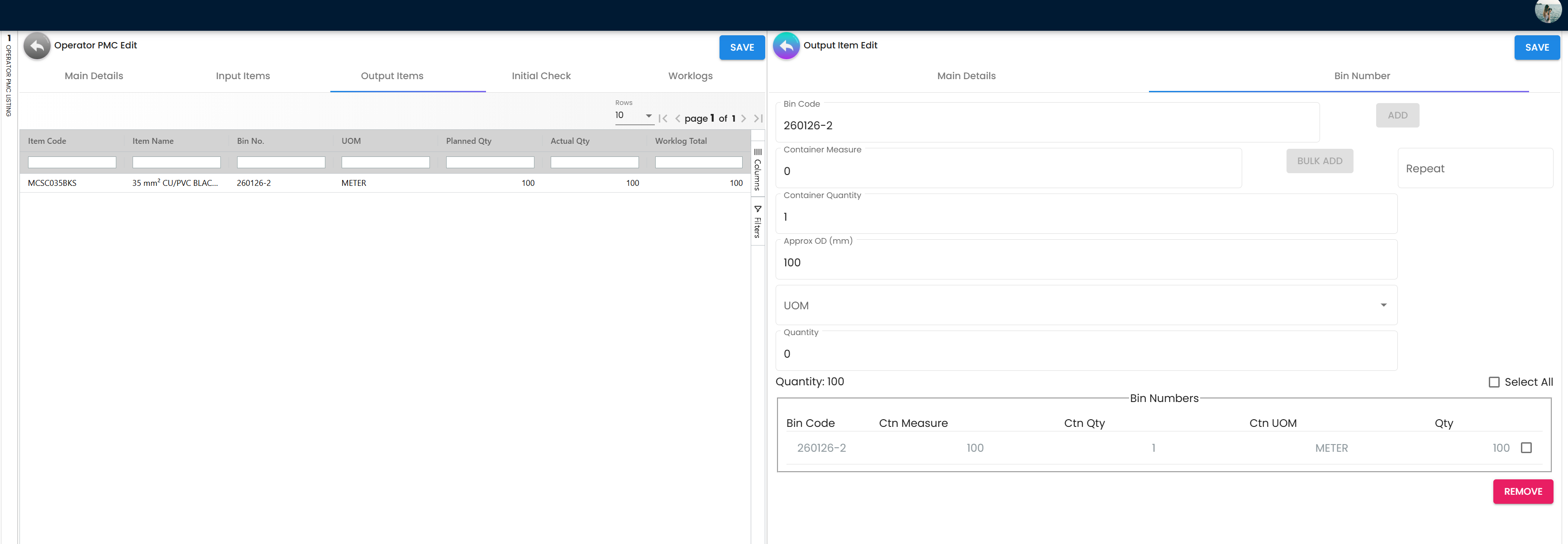
Task: Switch to the Worklogs tab
Action: coord(690,76)
